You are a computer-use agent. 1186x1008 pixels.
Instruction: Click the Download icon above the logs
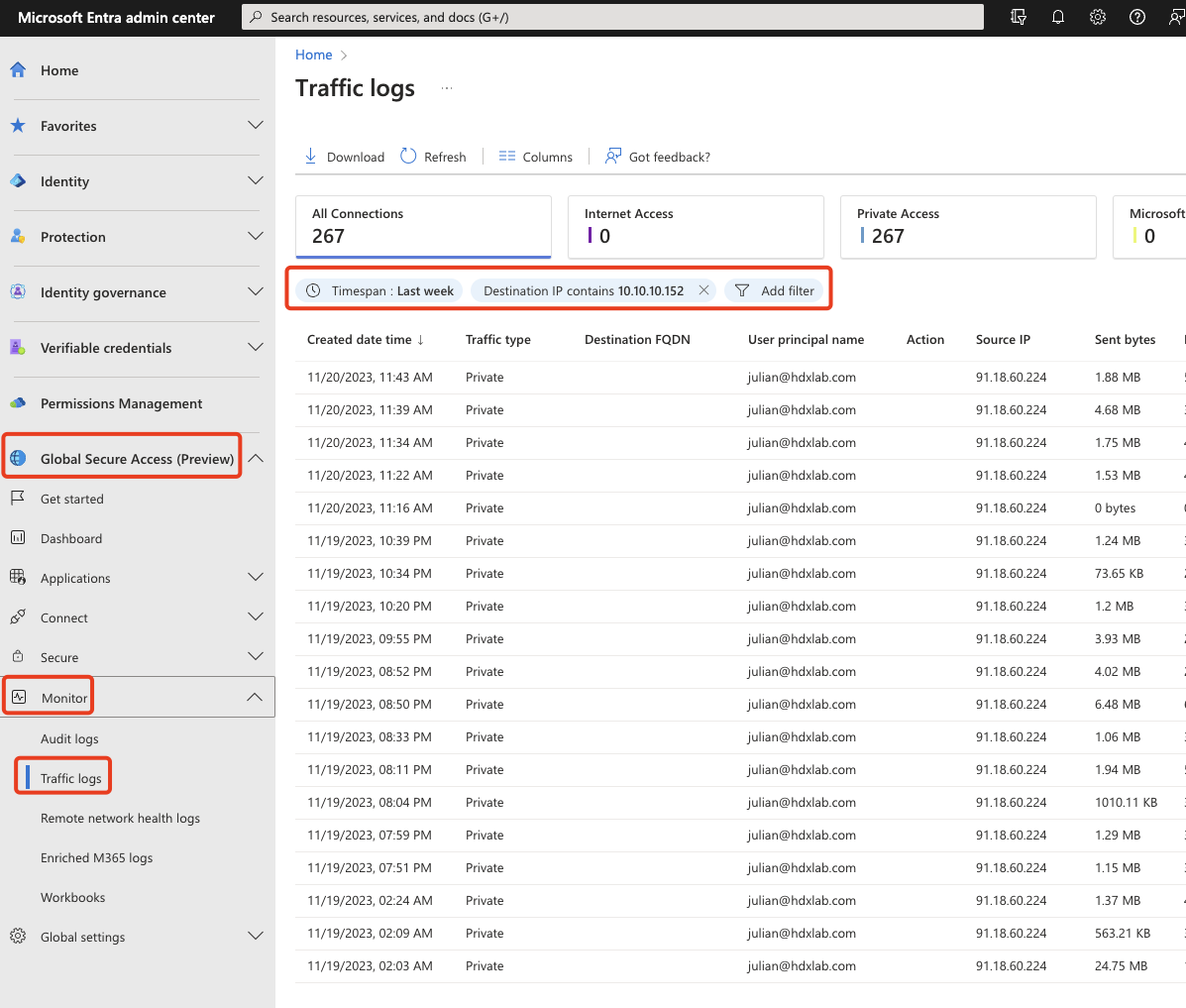click(311, 156)
